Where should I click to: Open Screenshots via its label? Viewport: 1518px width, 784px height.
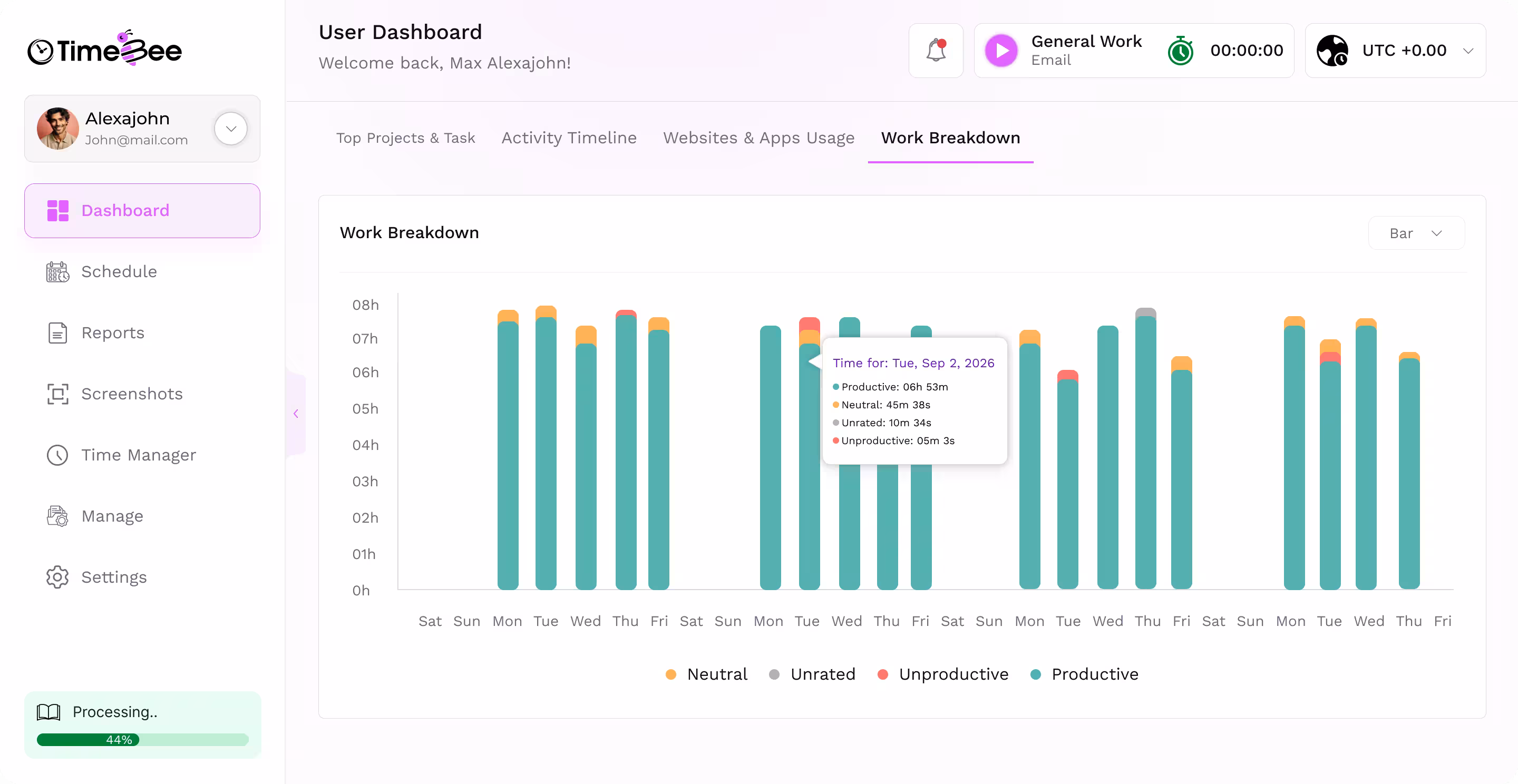(x=132, y=394)
